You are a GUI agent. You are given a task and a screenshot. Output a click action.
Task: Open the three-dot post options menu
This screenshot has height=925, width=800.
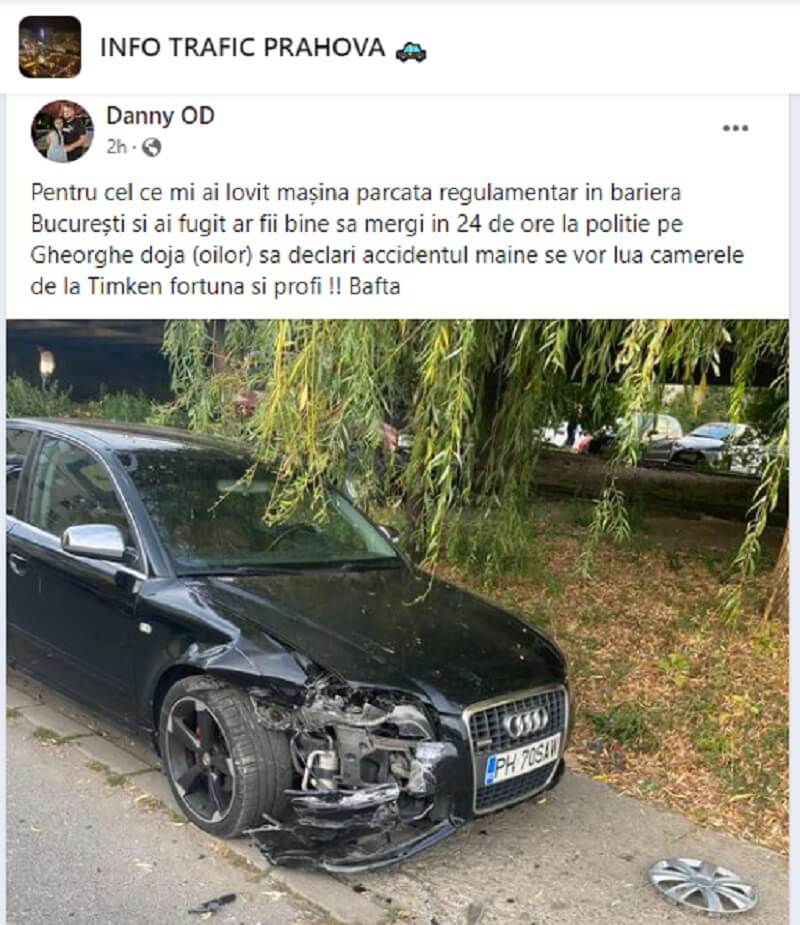point(735,128)
